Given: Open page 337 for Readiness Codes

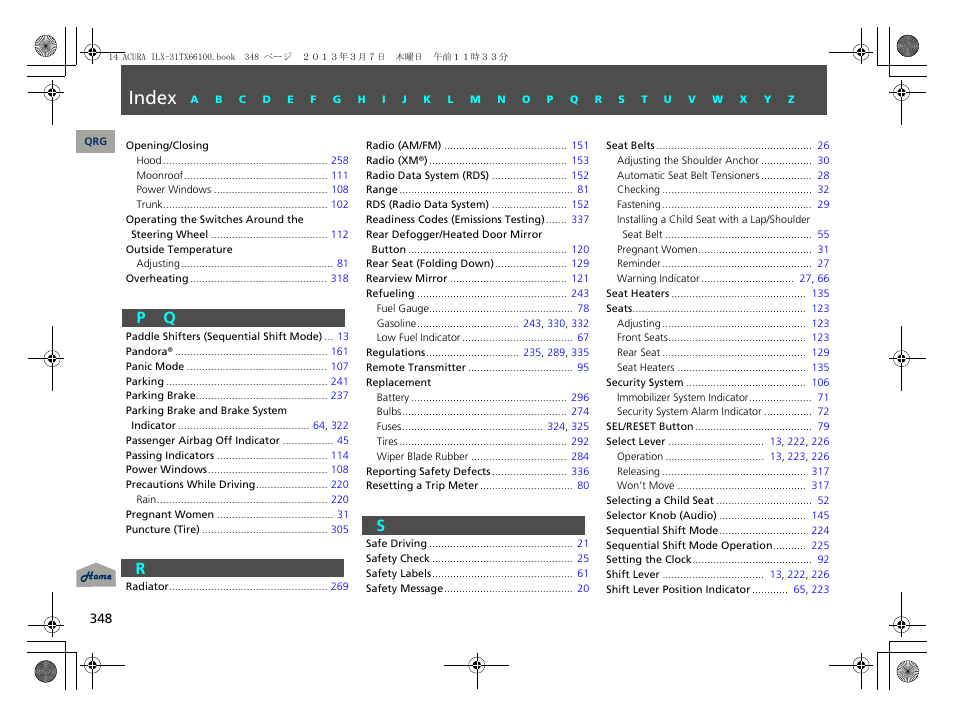Looking at the screenshot, I should pyautogui.click(x=580, y=219).
